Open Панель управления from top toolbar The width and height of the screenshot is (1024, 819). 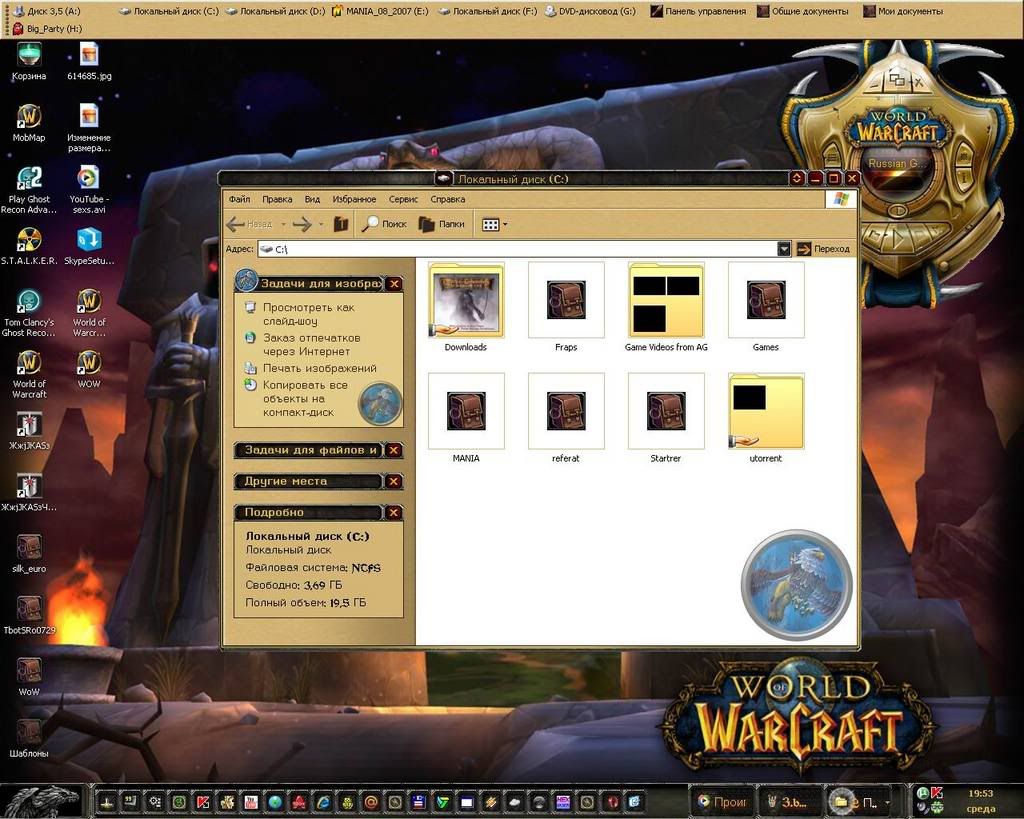(698, 11)
